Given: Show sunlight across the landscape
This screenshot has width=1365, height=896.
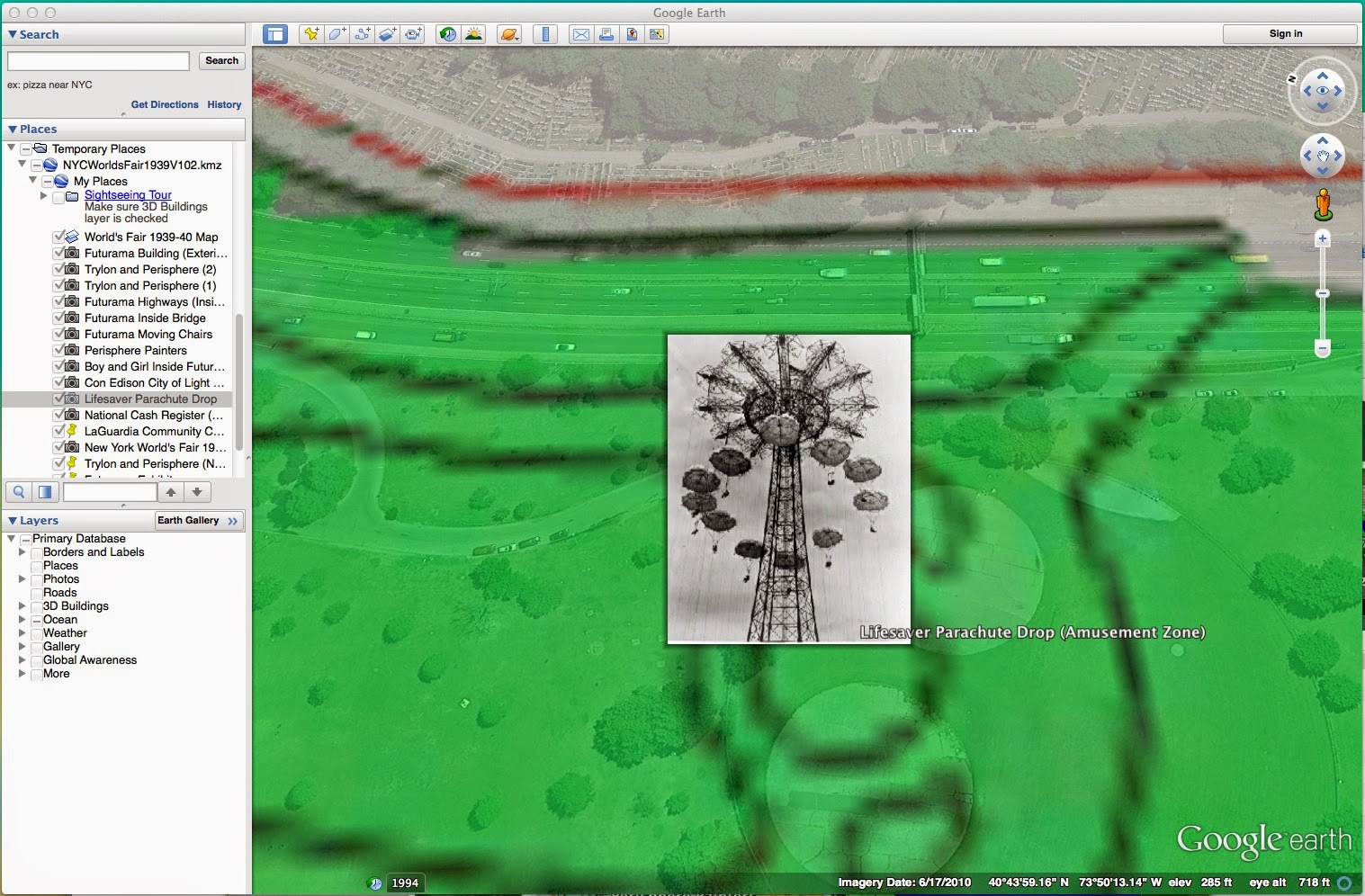Looking at the screenshot, I should 473,34.
